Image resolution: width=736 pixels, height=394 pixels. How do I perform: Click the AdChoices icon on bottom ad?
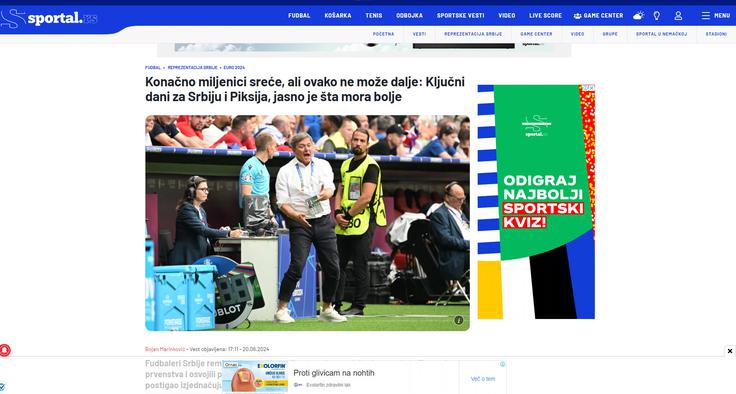pyautogui.click(x=502, y=364)
